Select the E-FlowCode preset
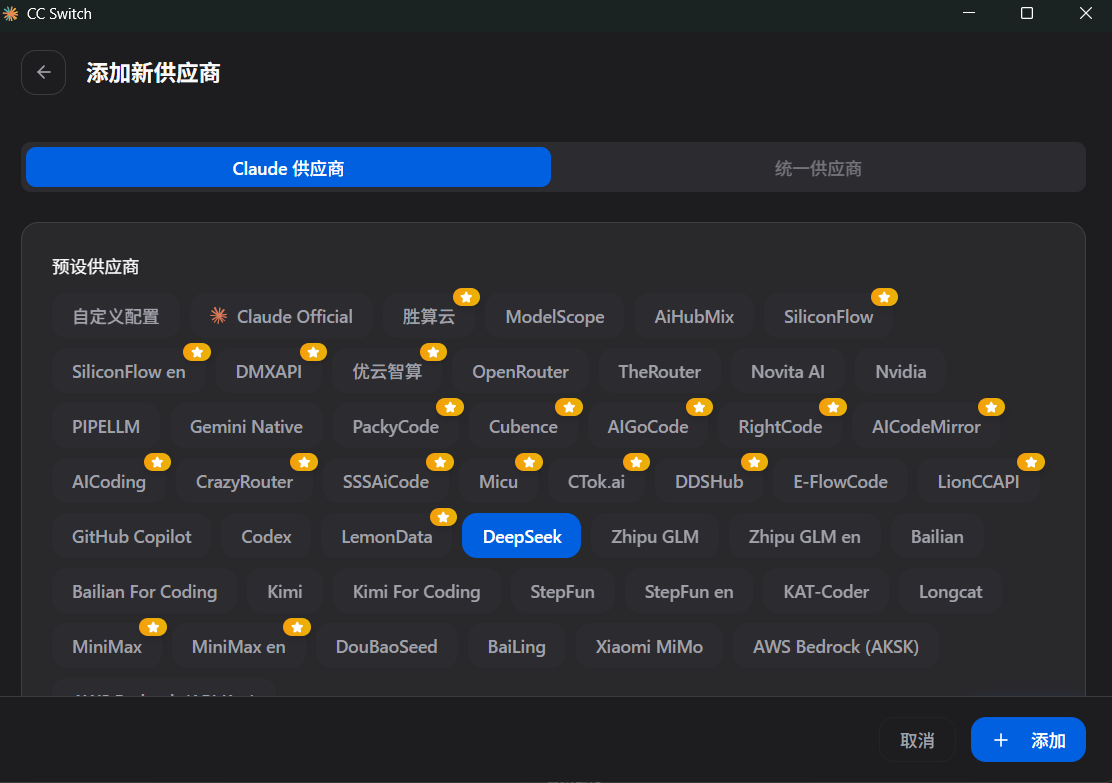This screenshot has height=783, width=1112. click(x=840, y=482)
